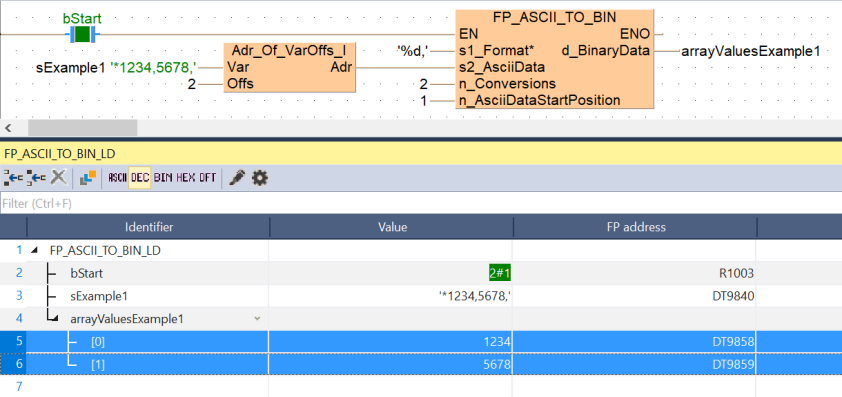Click the FP address column header

click(x=635, y=227)
